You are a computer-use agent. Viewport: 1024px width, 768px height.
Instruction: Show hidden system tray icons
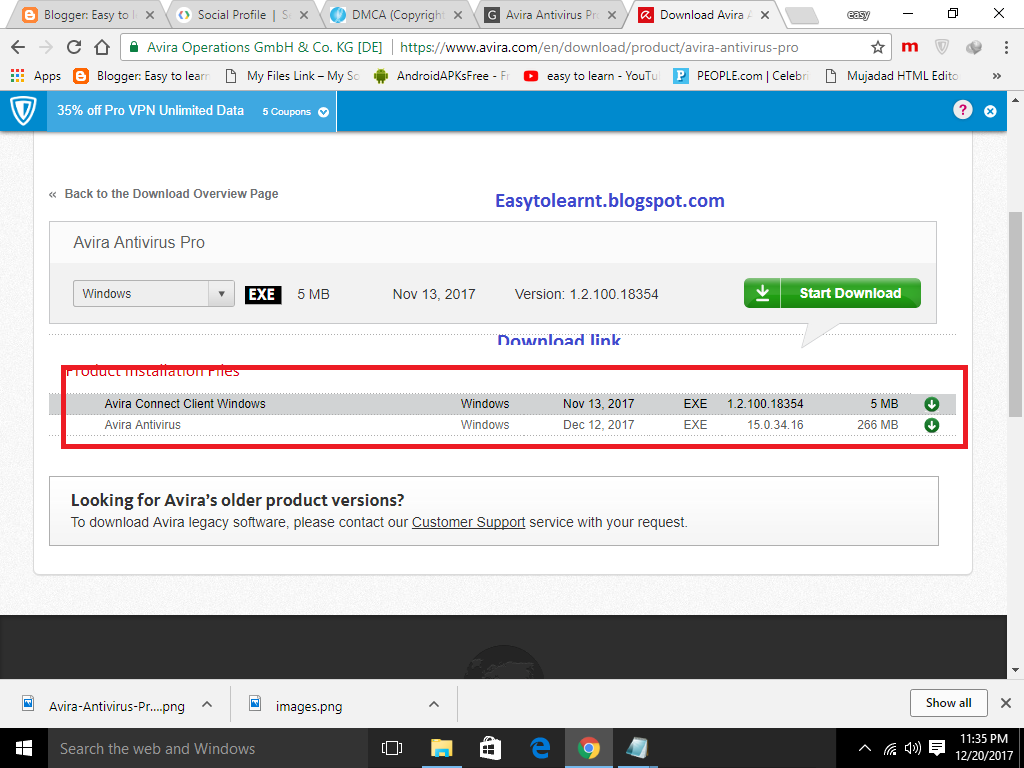click(864, 748)
